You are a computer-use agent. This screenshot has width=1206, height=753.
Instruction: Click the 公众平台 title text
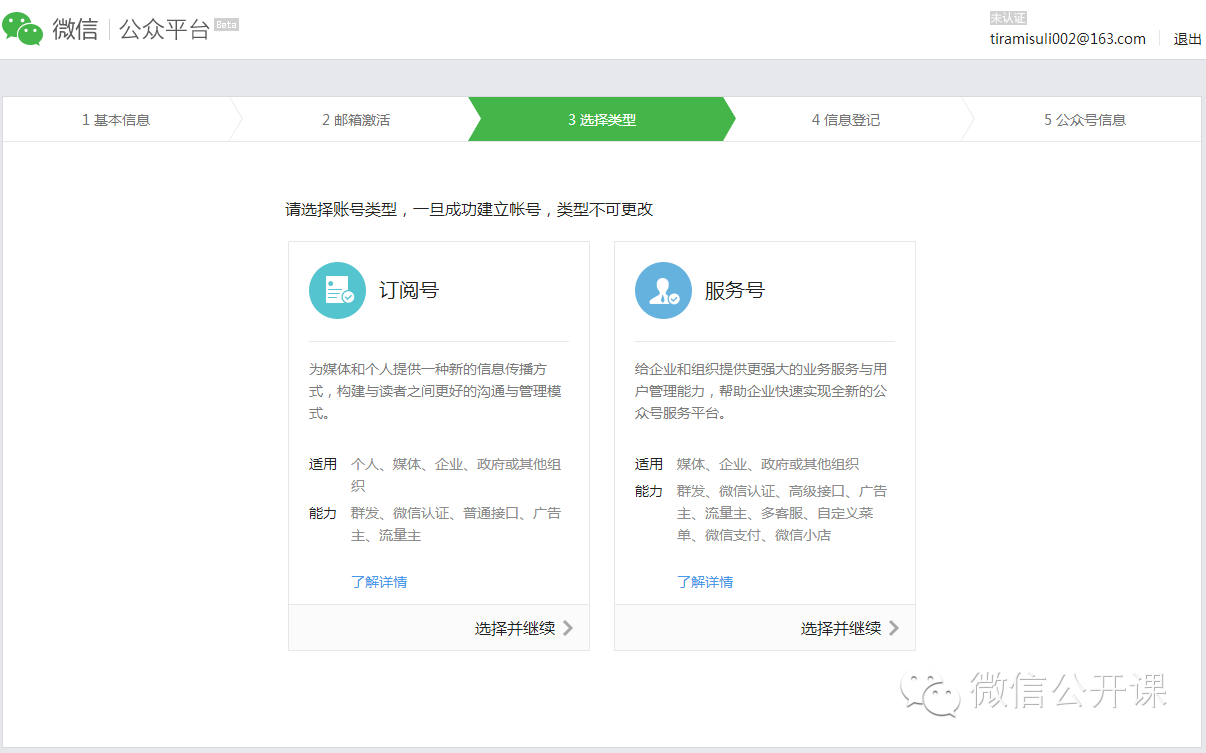point(164,30)
